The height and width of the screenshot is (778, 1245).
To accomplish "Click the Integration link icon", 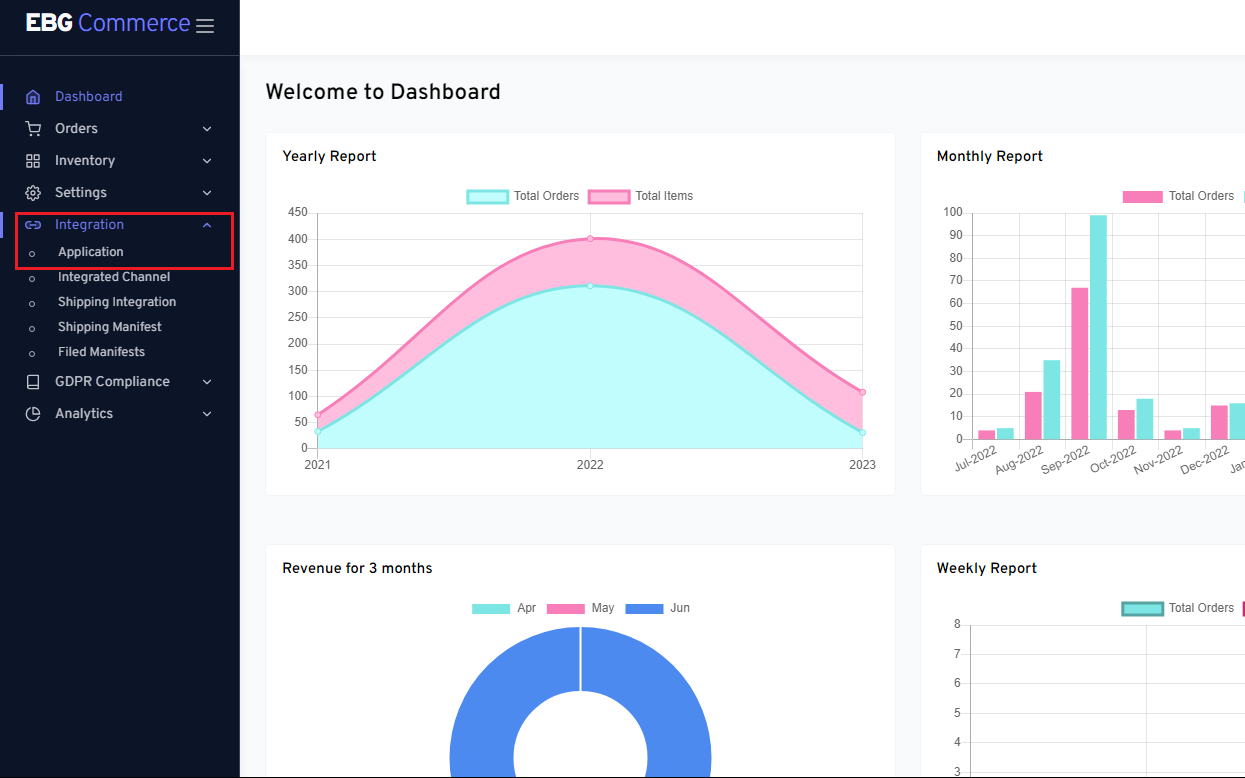I will pyautogui.click(x=33, y=225).
